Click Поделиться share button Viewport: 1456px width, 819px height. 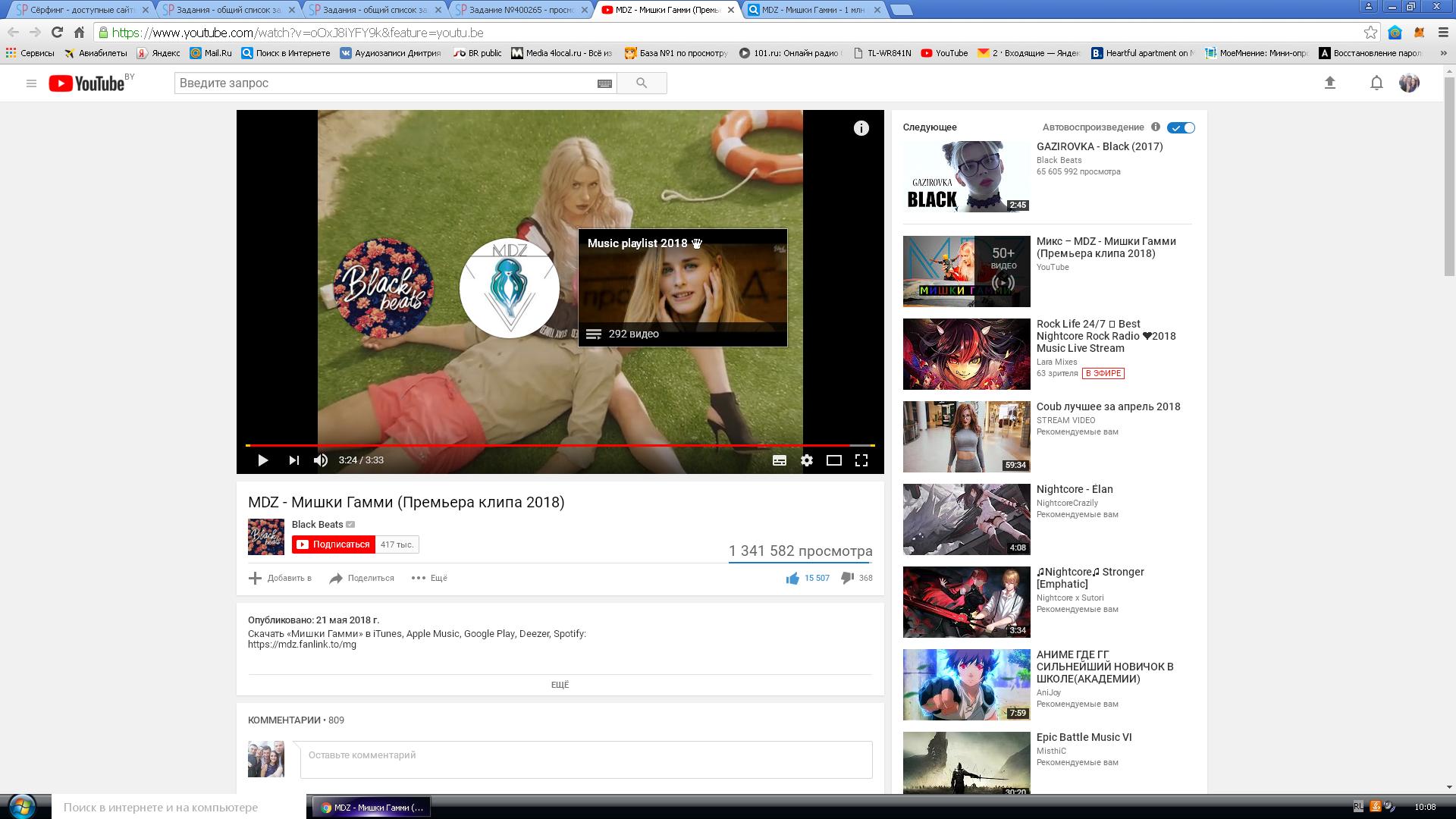pyautogui.click(x=361, y=579)
